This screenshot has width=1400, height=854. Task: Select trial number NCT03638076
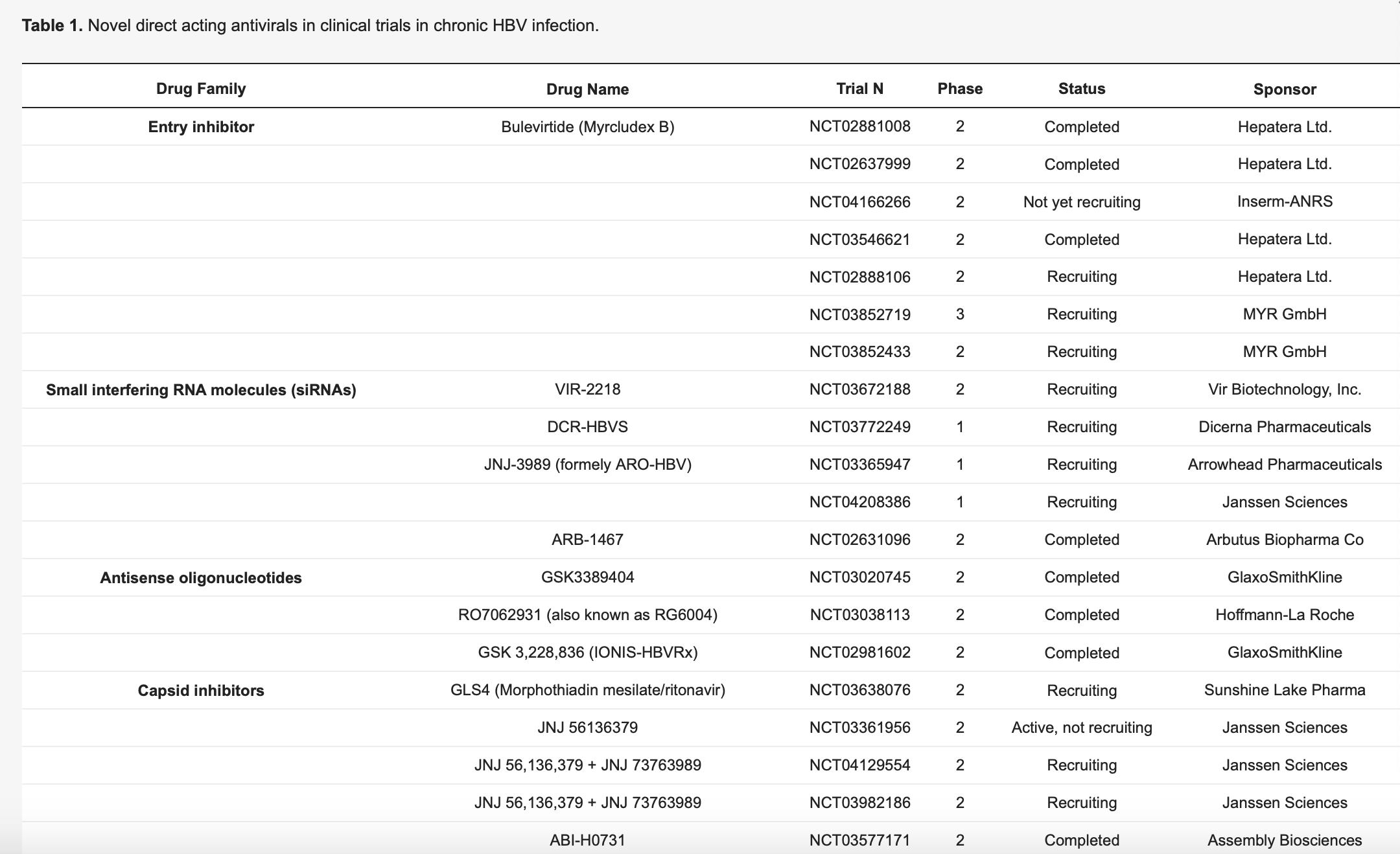[860, 690]
